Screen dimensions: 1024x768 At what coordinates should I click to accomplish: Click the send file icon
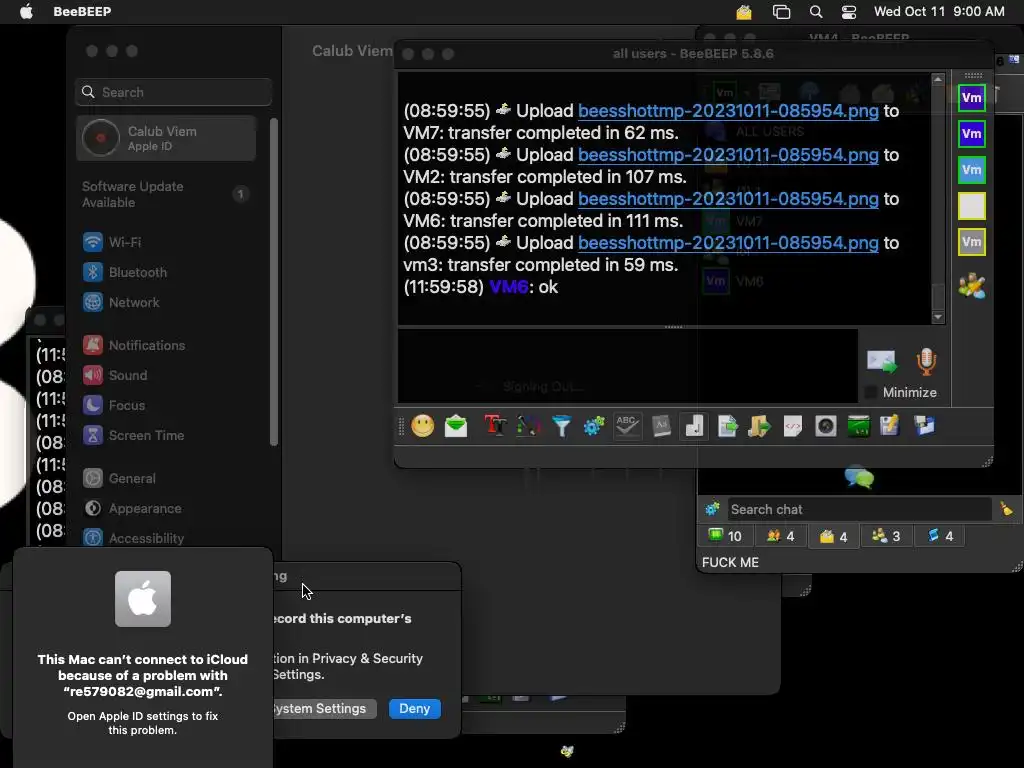click(727, 426)
